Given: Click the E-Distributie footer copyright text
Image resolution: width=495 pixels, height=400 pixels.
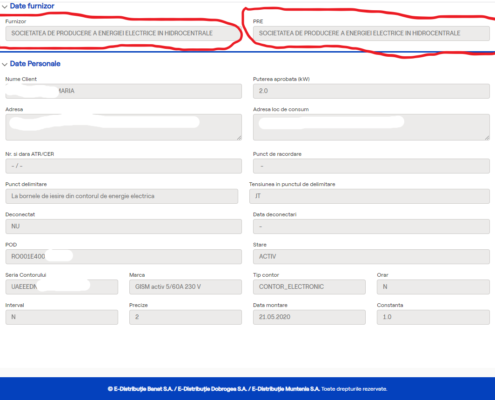Looking at the screenshot, I should coord(247,389).
